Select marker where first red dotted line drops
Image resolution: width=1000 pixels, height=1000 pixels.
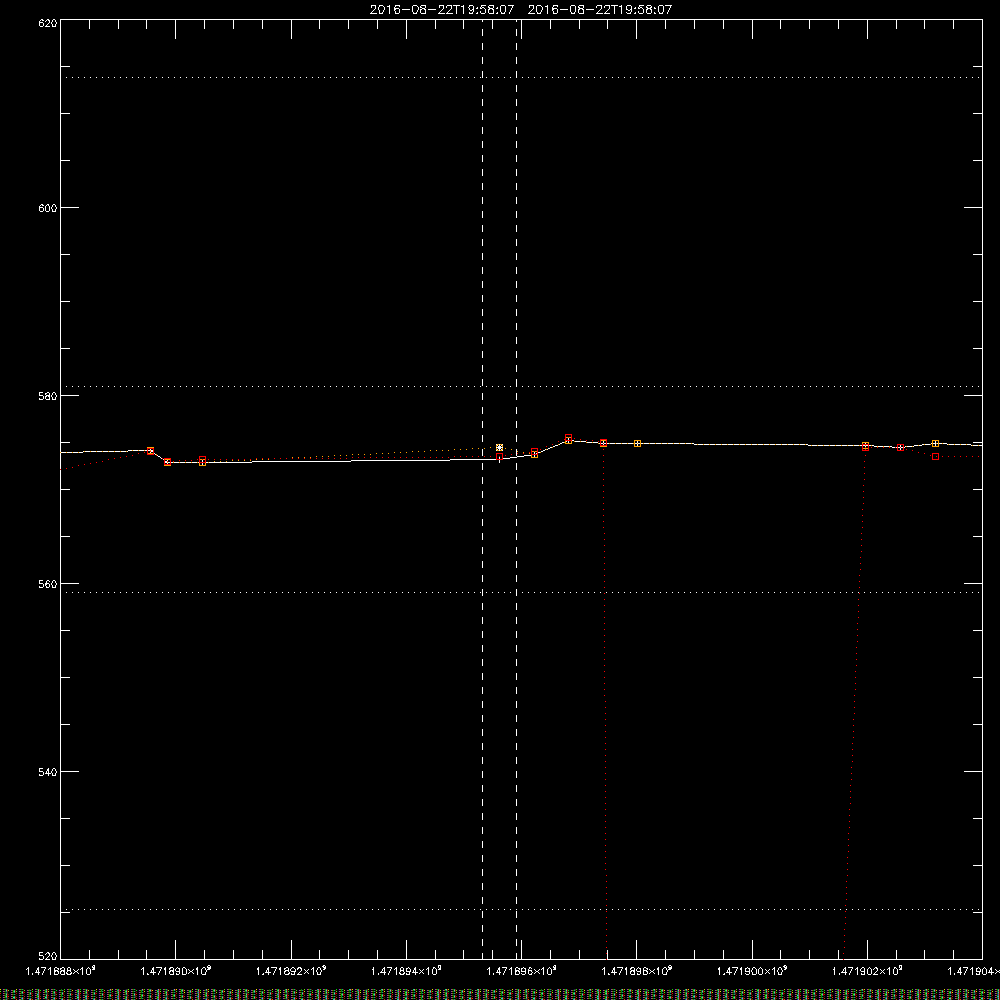pyautogui.click(x=603, y=443)
